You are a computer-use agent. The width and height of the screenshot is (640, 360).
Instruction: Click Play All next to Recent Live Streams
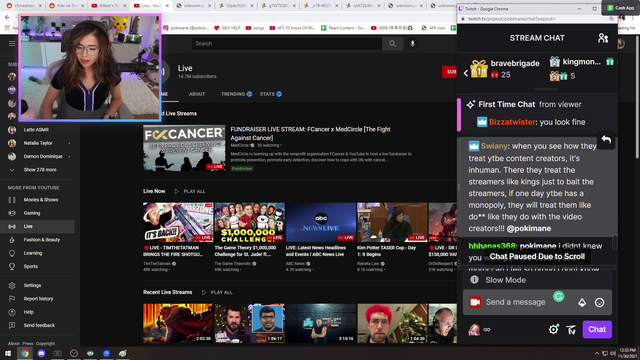pyautogui.click(x=217, y=292)
